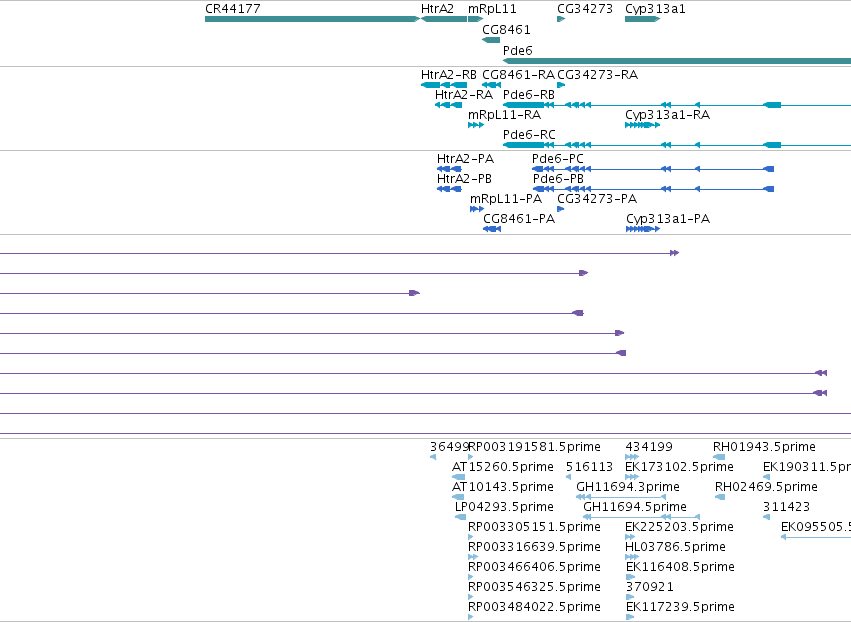Select the HtrA2-RA transcript label

(464, 94)
